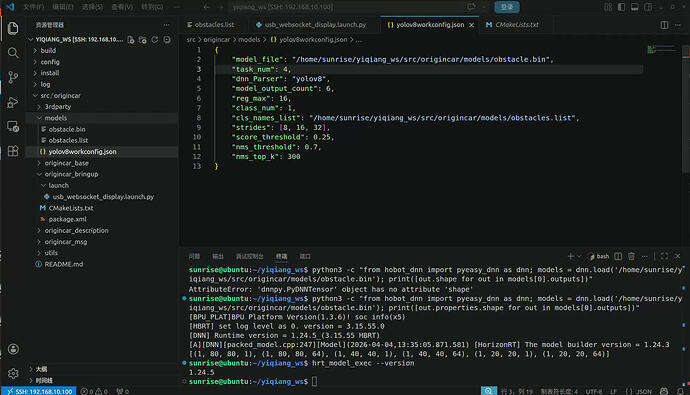The width and height of the screenshot is (690, 395).
Task: Split the terminal panel
Action: 618,256
